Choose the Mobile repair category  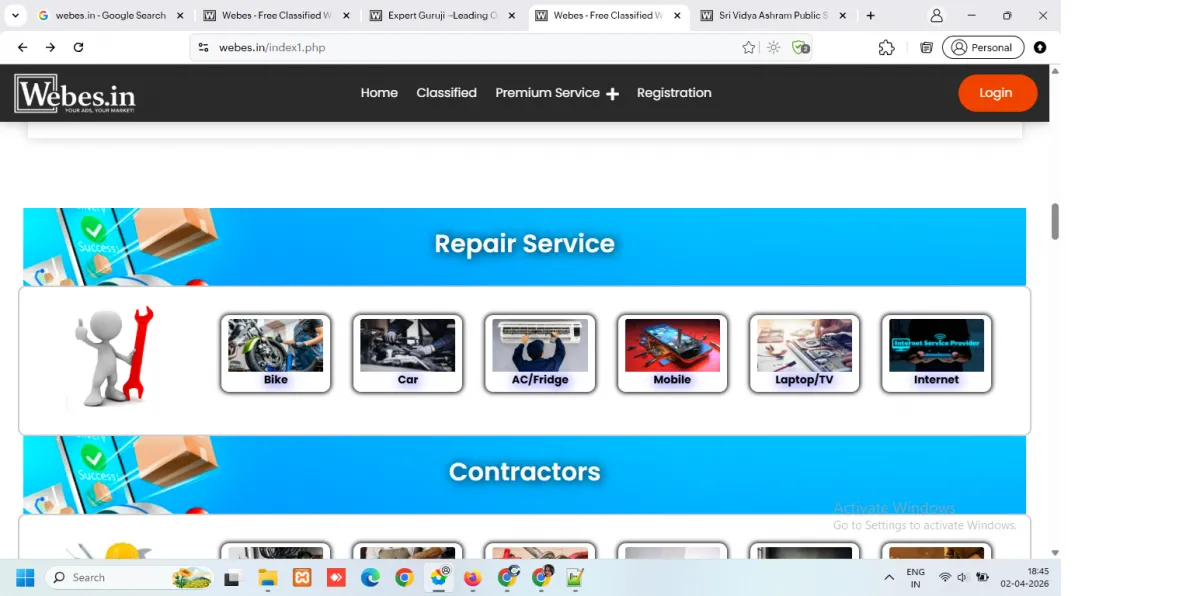click(672, 353)
